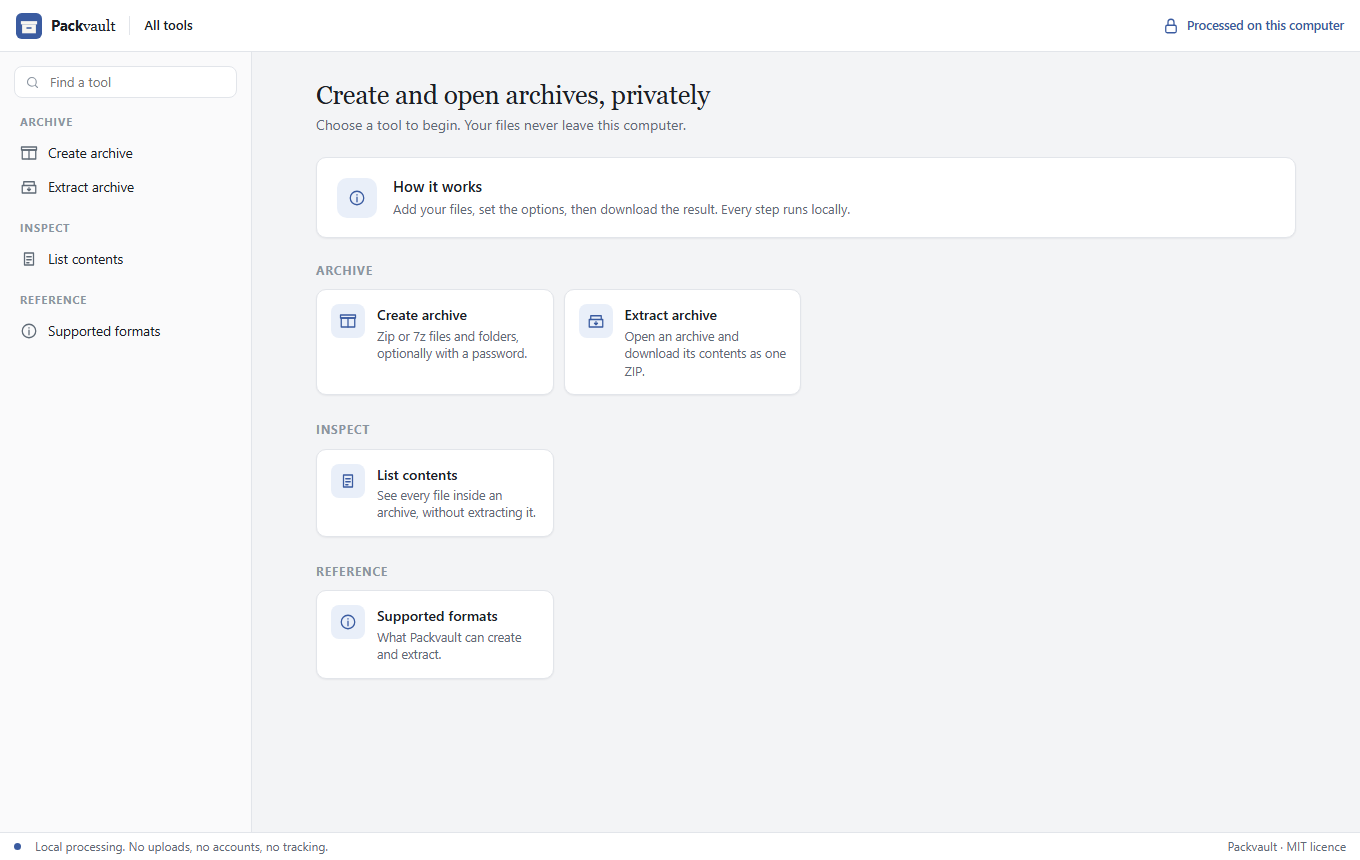Click the subtitle 'Choose a tool to begin'

[x=388, y=126]
